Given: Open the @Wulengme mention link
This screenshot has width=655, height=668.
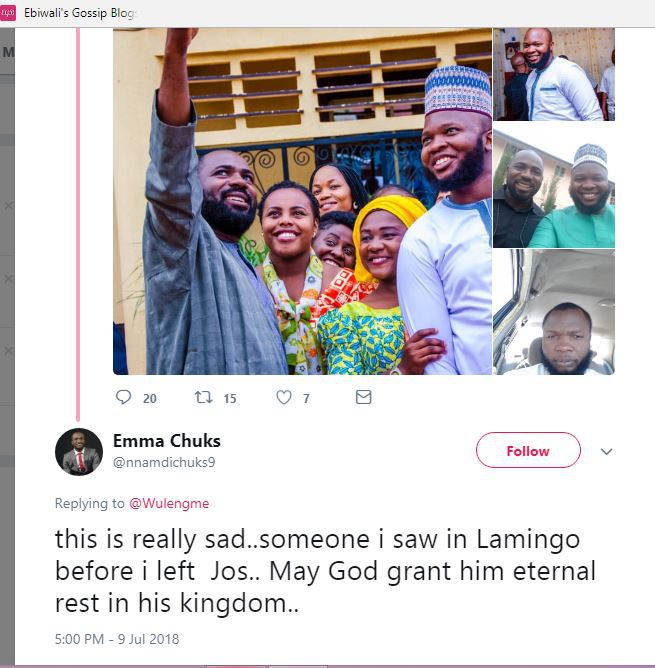Looking at the screenshot, I should pos(169,503).
